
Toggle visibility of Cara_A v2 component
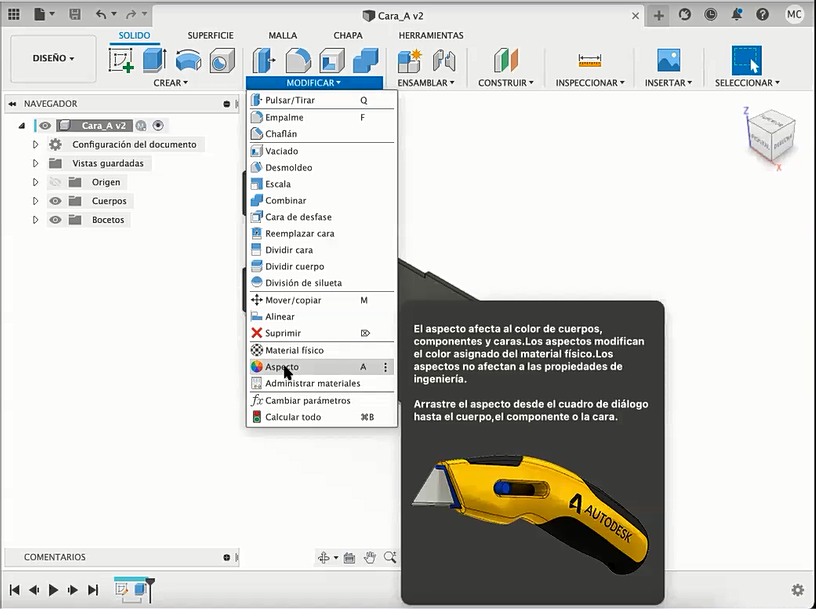tap(45, 125)
